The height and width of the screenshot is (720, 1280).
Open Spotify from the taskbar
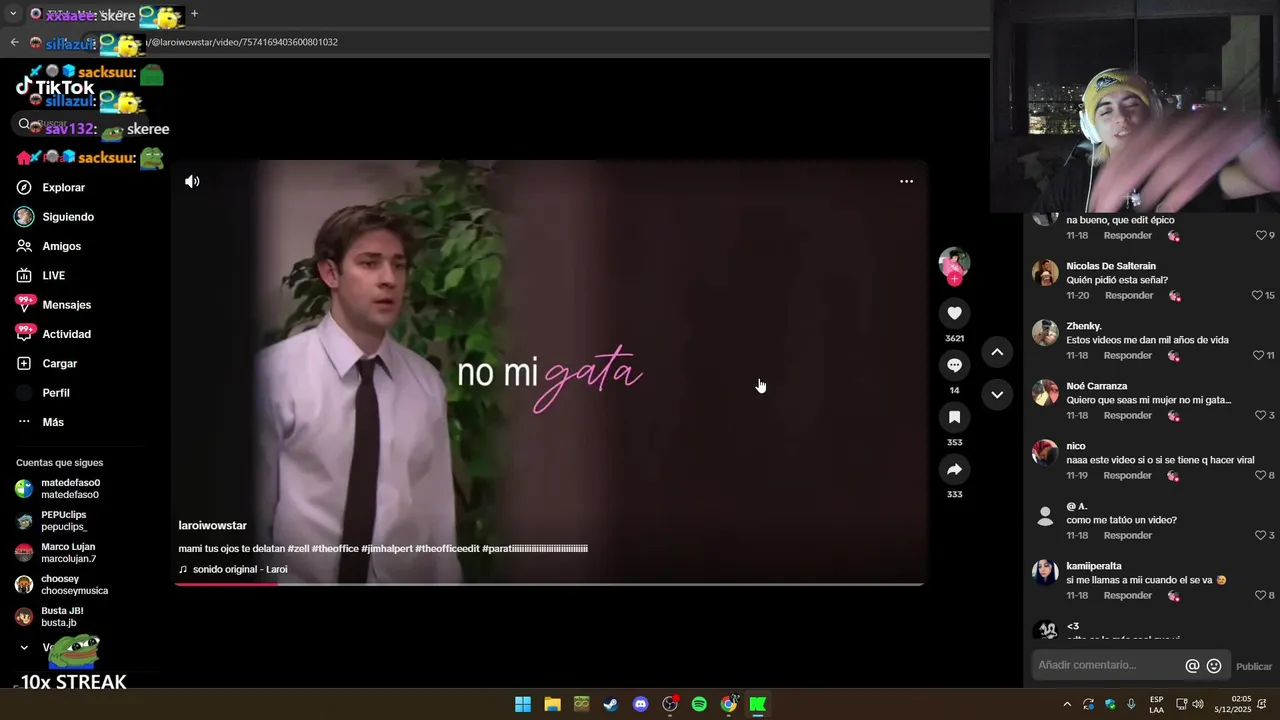tap(699, 704)
